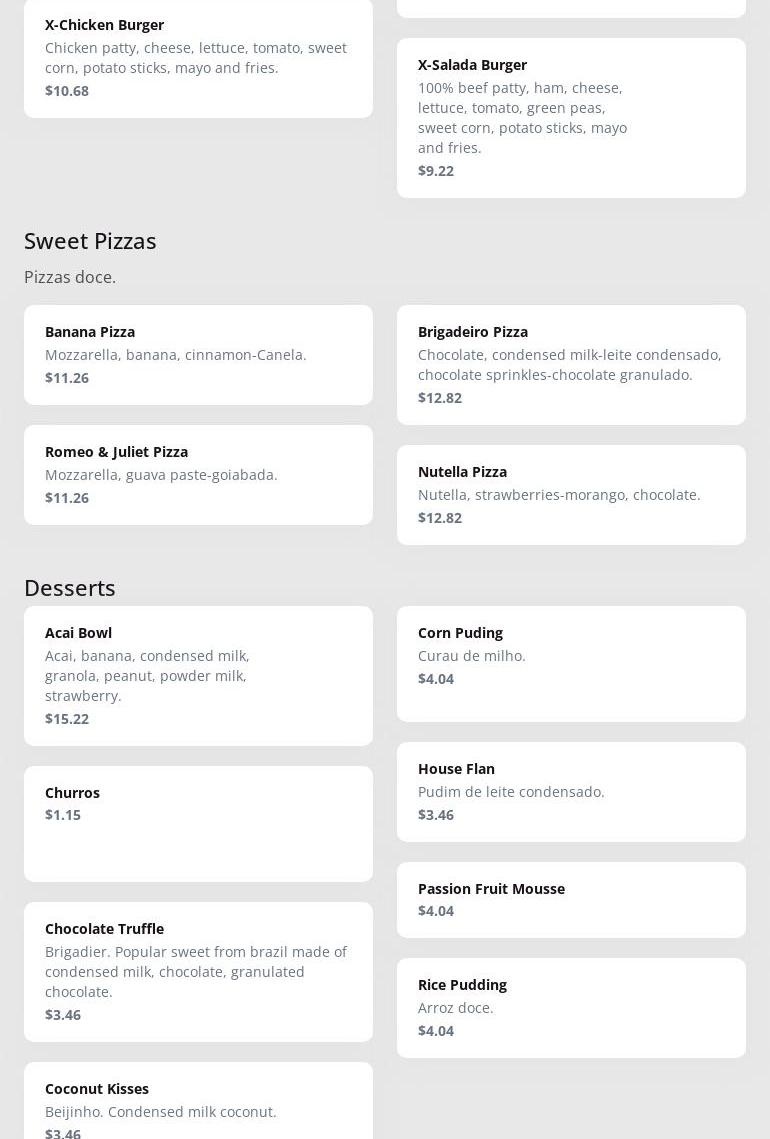This screenshot has height=1139, width=770.
Task: Add Churros by clicking its card
Action: click(x=198, y=823)
